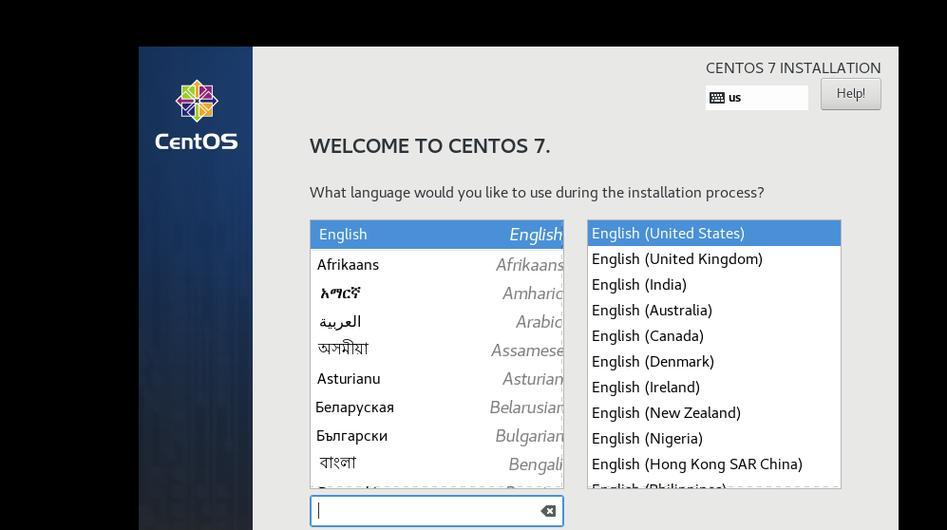Select Беларуская (Belarusian) language row
947x530 pixels.
click(437, 407)
